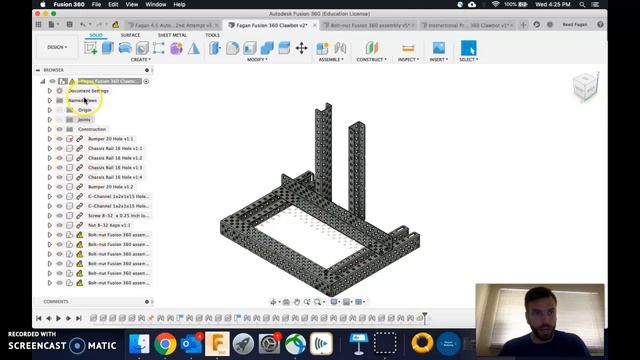Screen dimensions: 640x360
Task: Open the CONSTRUCT dropdown menu
Action: 371,60
